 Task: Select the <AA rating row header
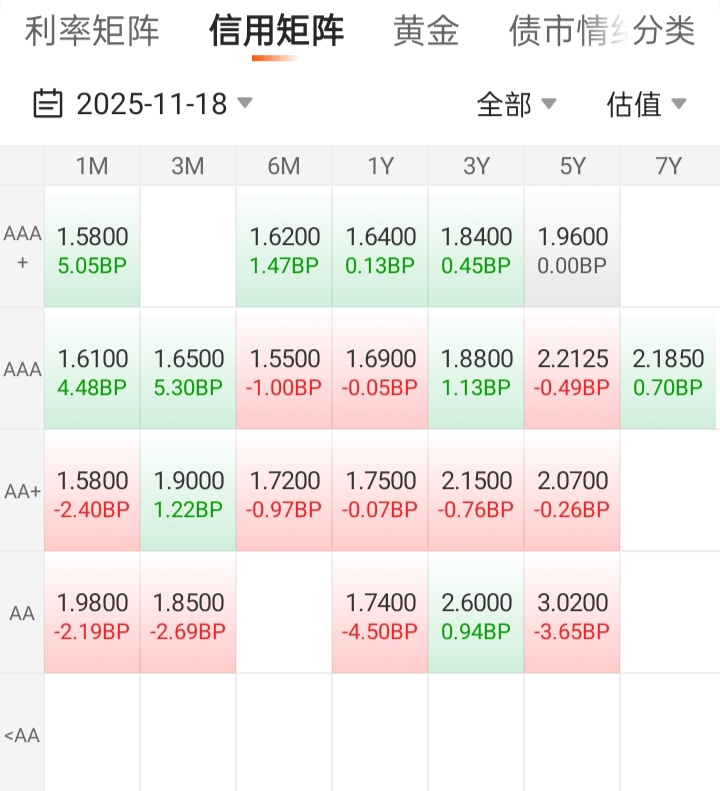pos(22,736)
